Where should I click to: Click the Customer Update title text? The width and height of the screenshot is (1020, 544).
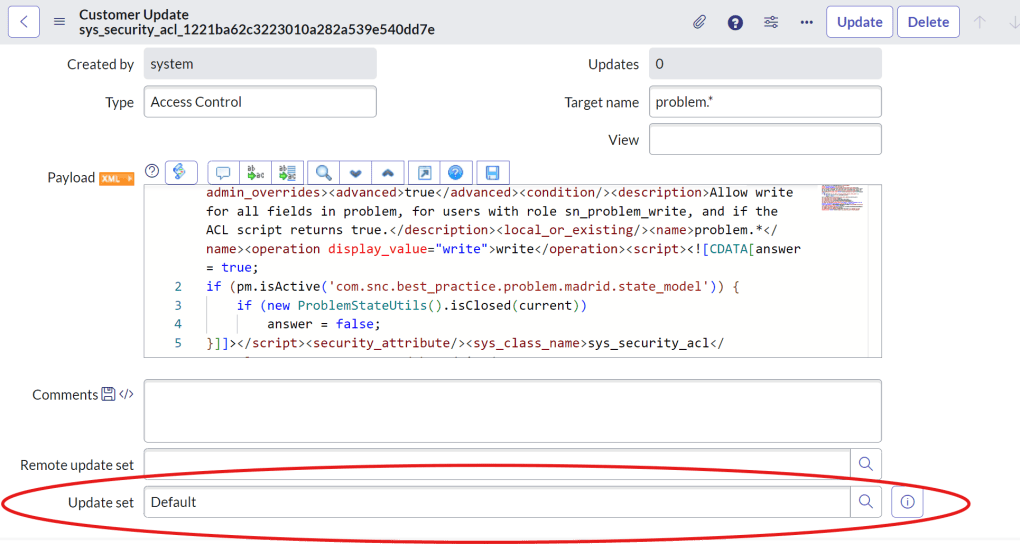(x=134, y=14)
